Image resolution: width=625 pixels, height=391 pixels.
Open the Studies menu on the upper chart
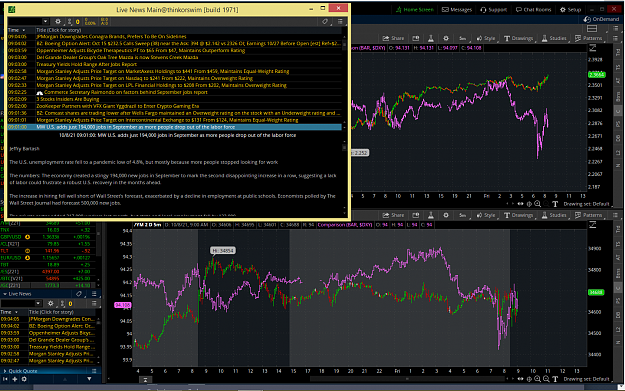[554, 38]
